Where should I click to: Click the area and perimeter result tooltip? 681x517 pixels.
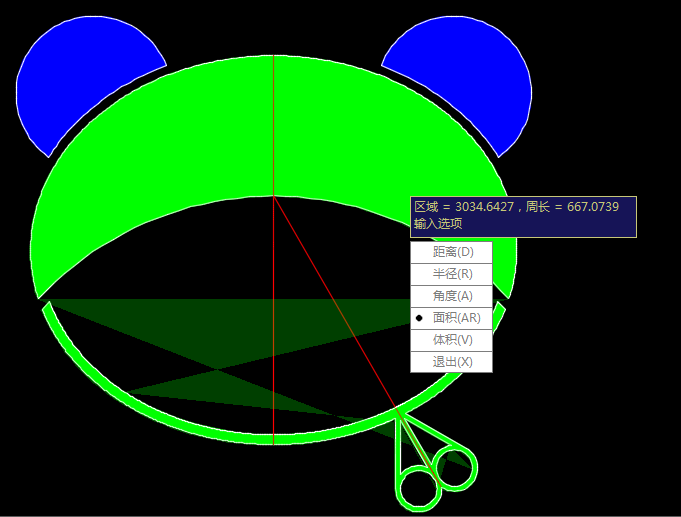click(x=523, y=206)
